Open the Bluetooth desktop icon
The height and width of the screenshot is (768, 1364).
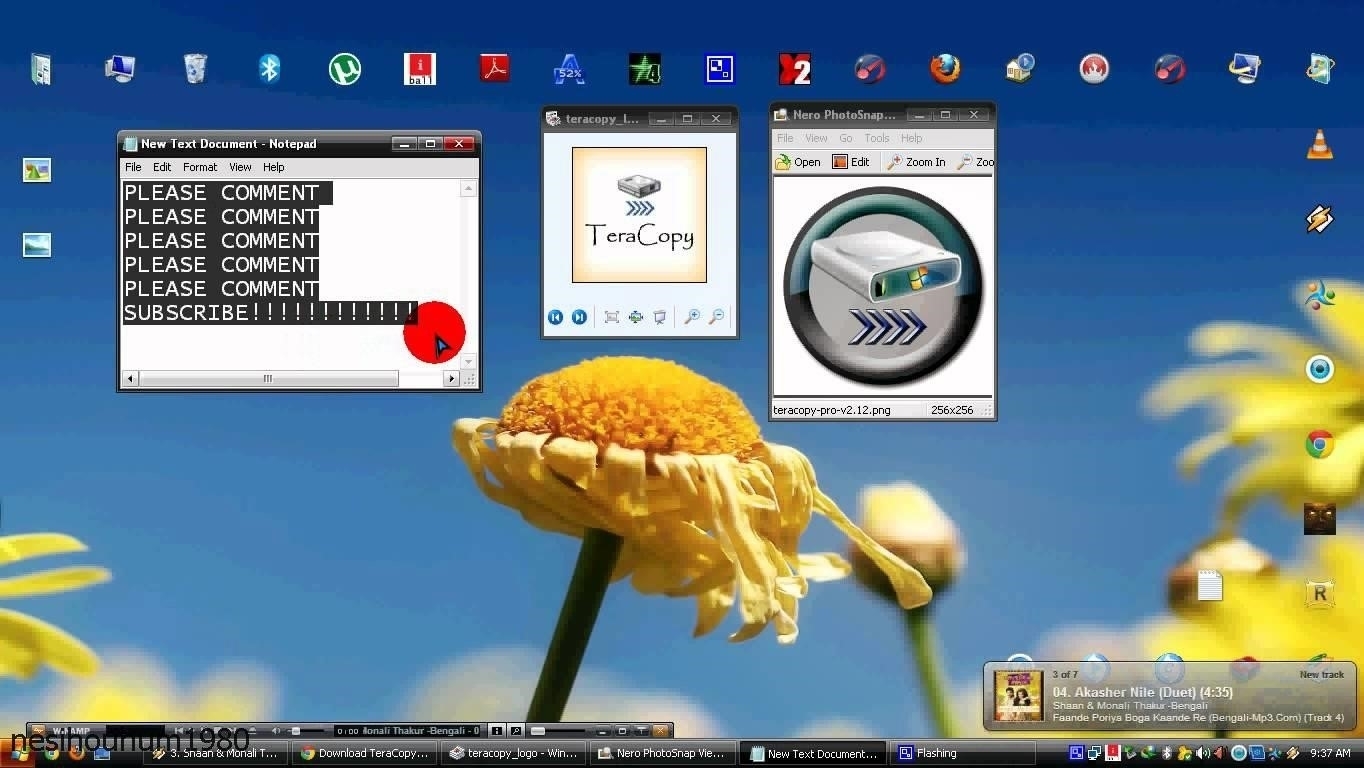269,68
